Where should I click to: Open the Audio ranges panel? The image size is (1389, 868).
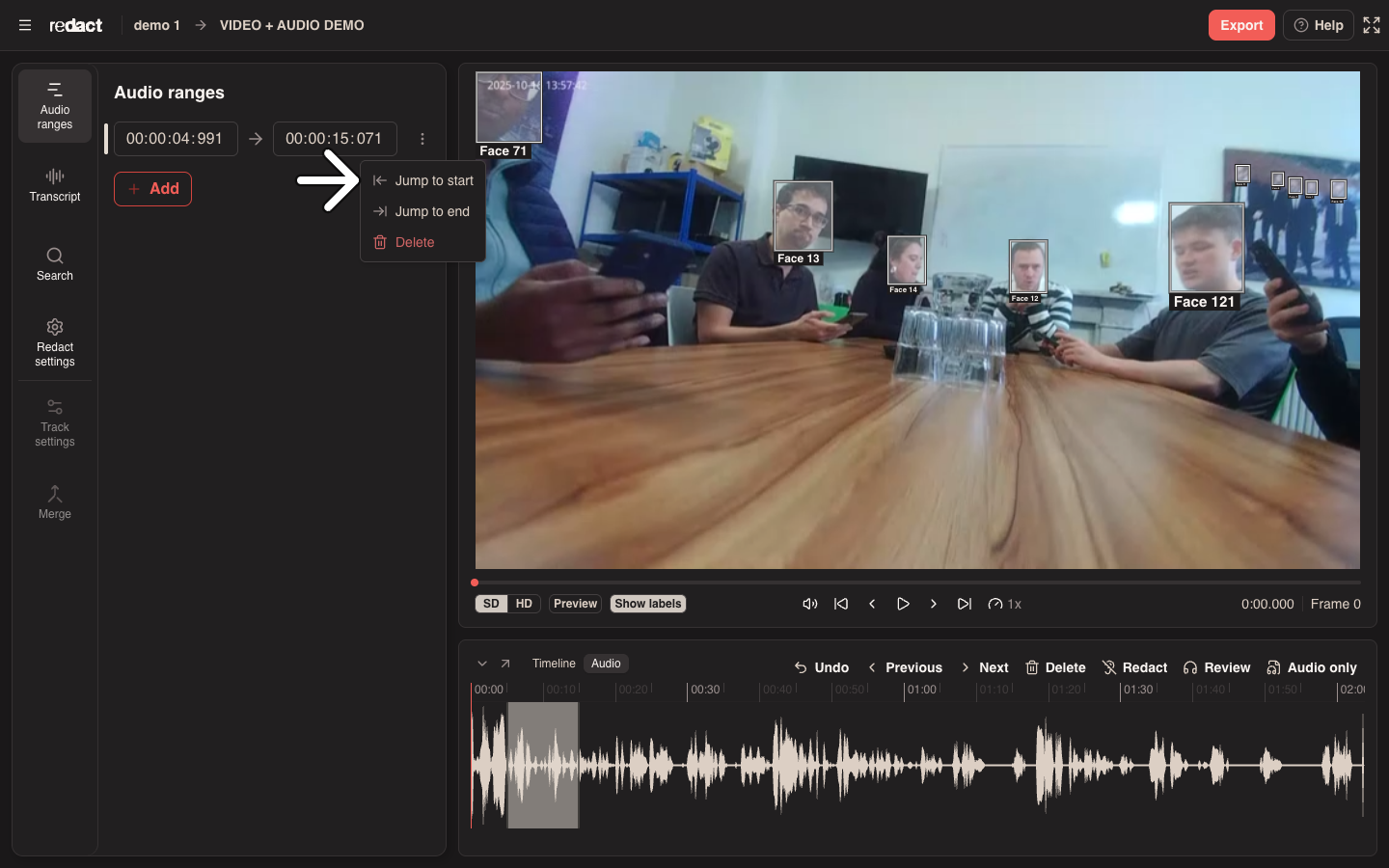[55, 106]
